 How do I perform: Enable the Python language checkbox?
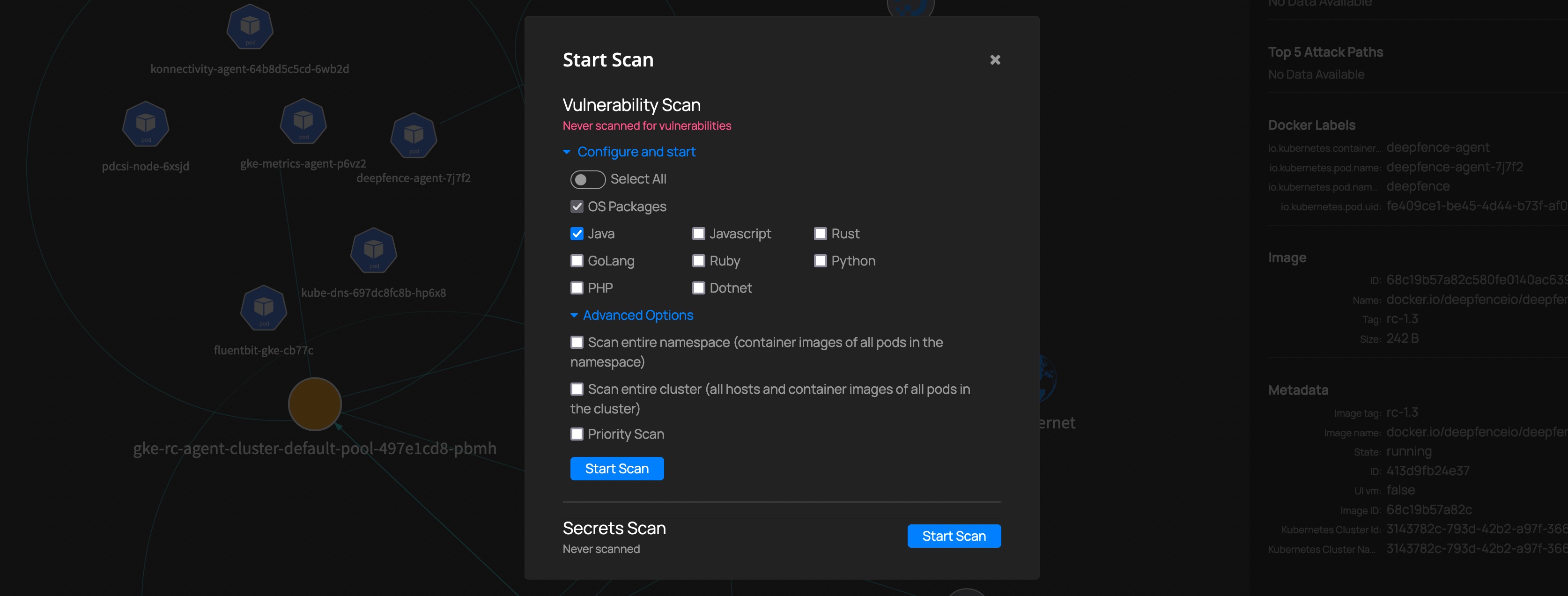(x=821, y=261)
